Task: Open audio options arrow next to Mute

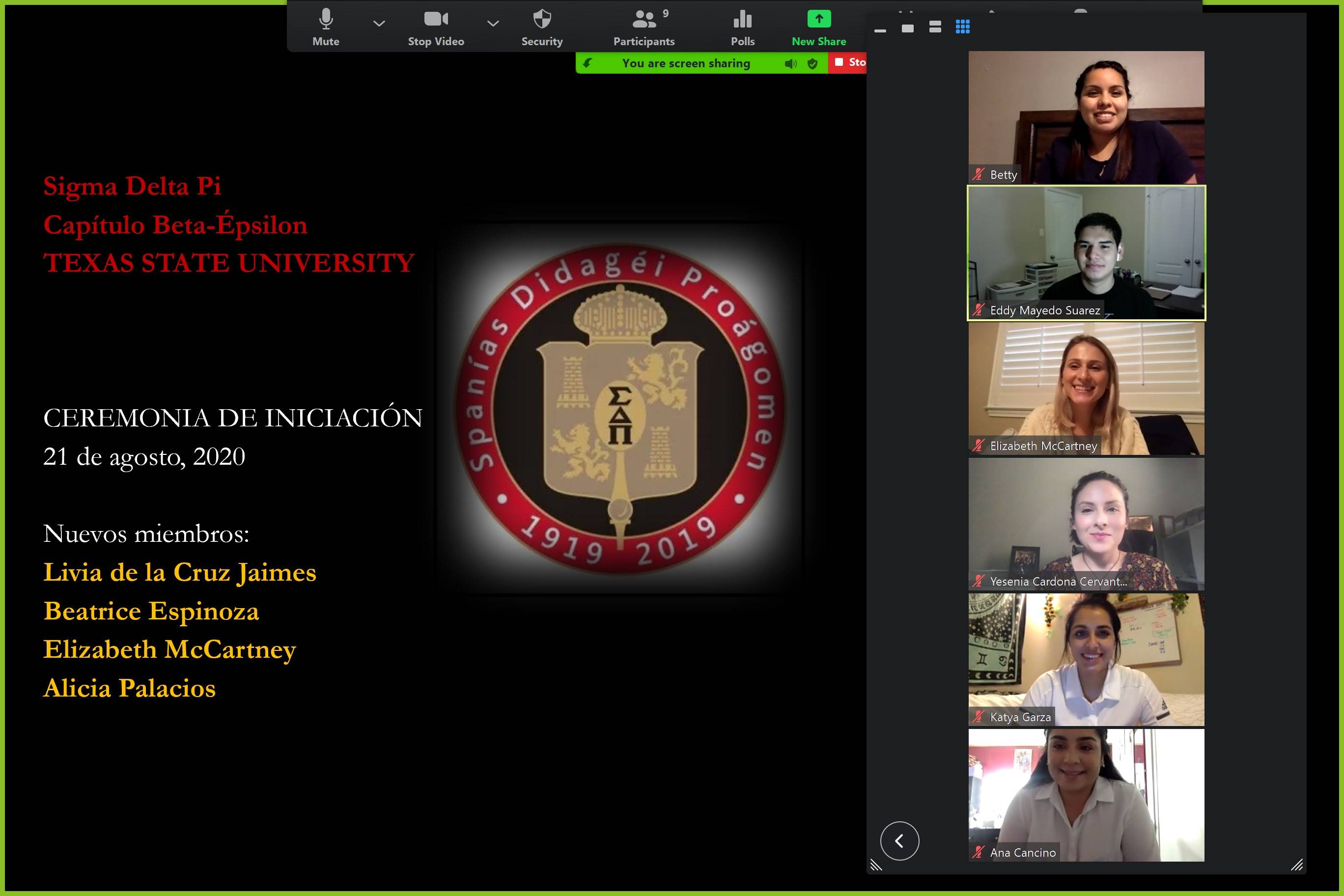Action: tap(379, 24)
